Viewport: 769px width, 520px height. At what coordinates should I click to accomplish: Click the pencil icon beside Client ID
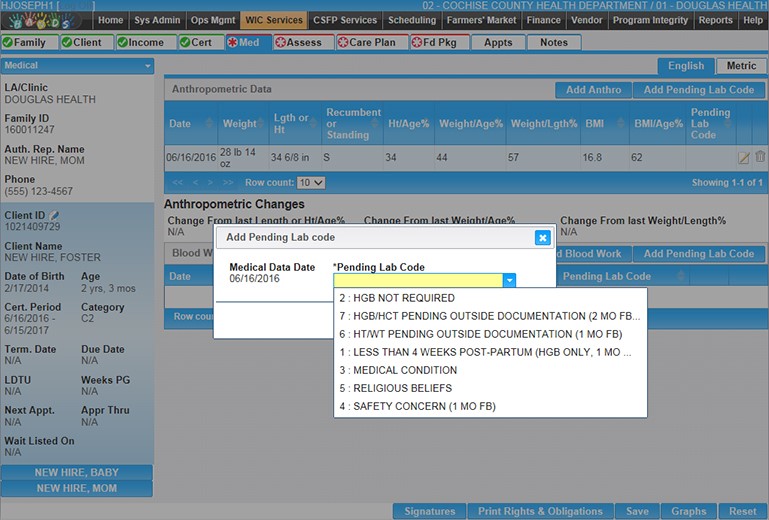pos(55,215)
